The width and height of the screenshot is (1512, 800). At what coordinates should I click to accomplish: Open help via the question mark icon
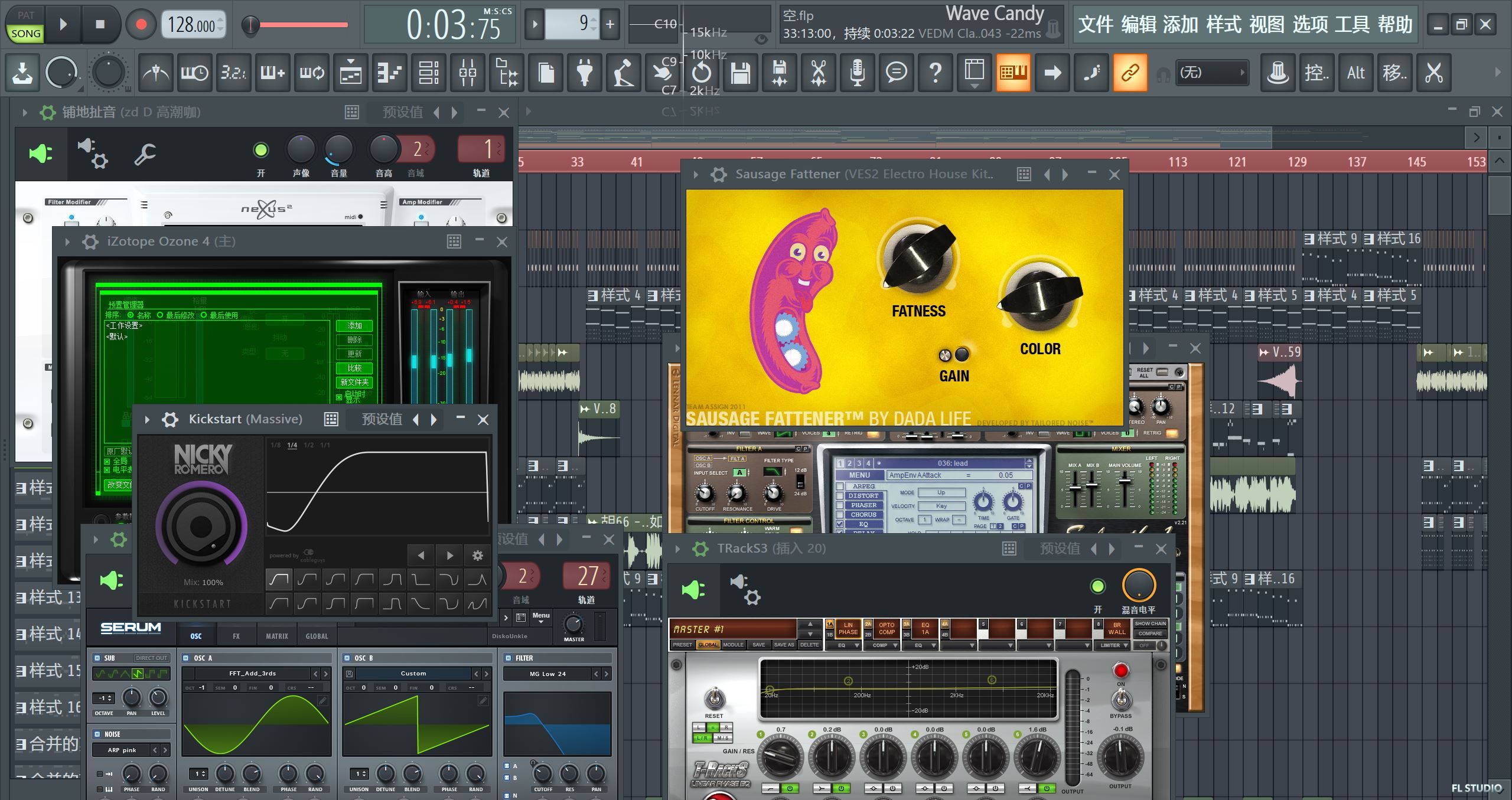(935, 73)
